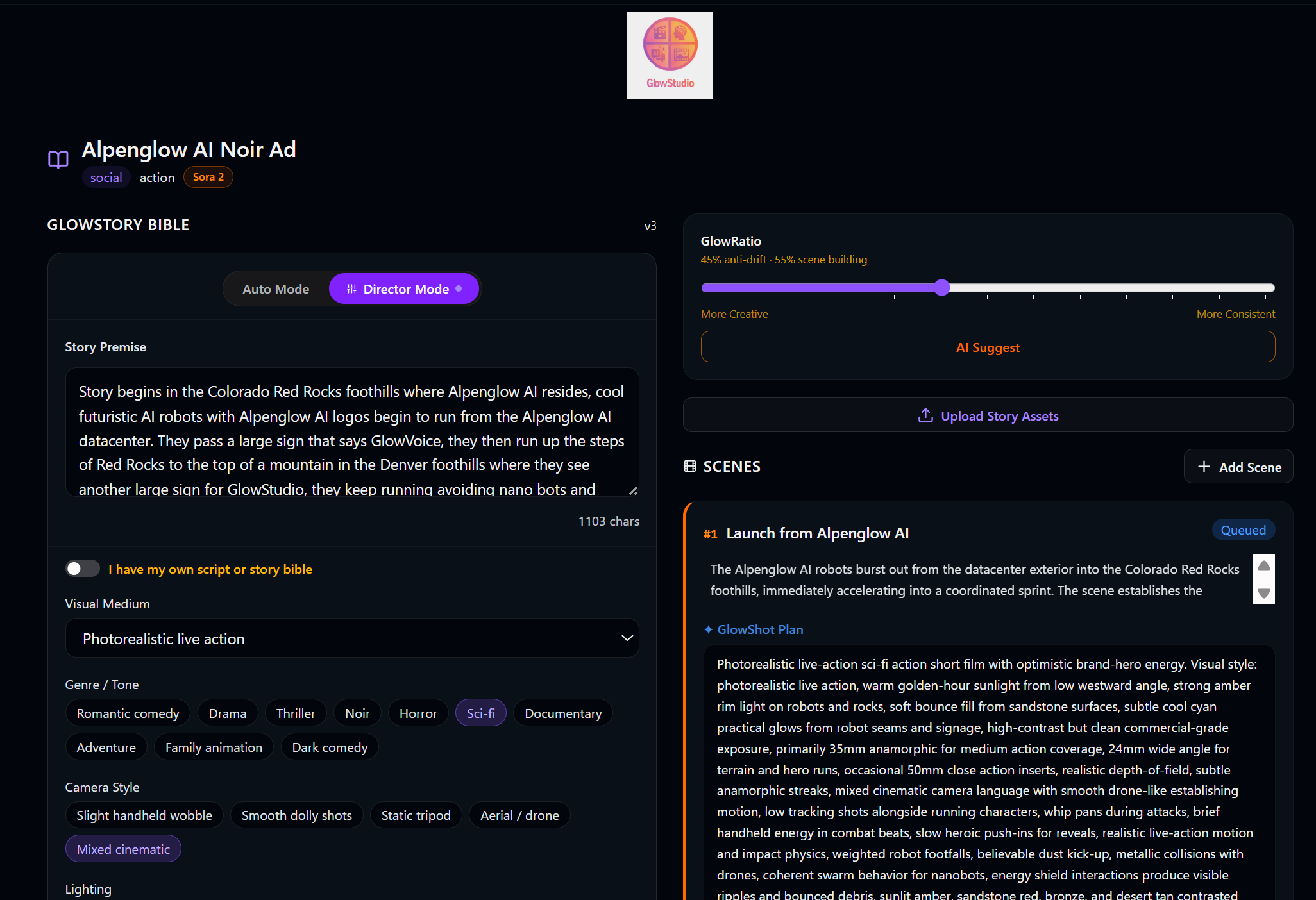Click Upload Story Assets button
The image size is (1316, 900).
coord(988,415)
